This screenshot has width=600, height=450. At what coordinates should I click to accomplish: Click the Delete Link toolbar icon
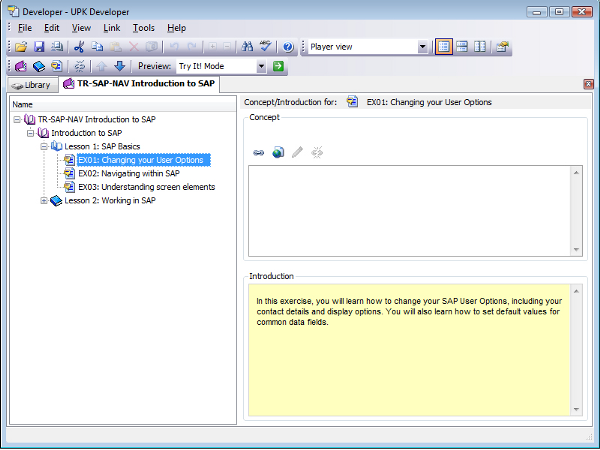[79, 66]
